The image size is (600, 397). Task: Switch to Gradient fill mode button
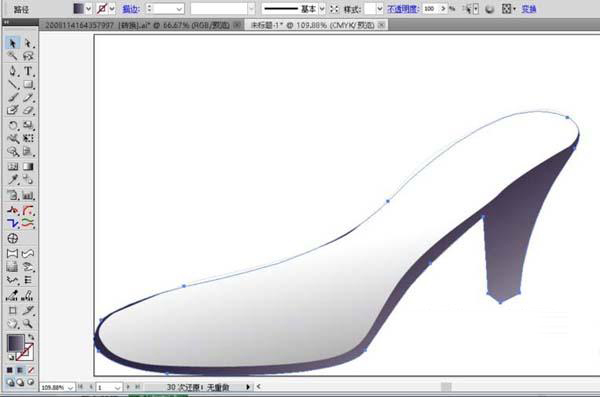point(20,370)
